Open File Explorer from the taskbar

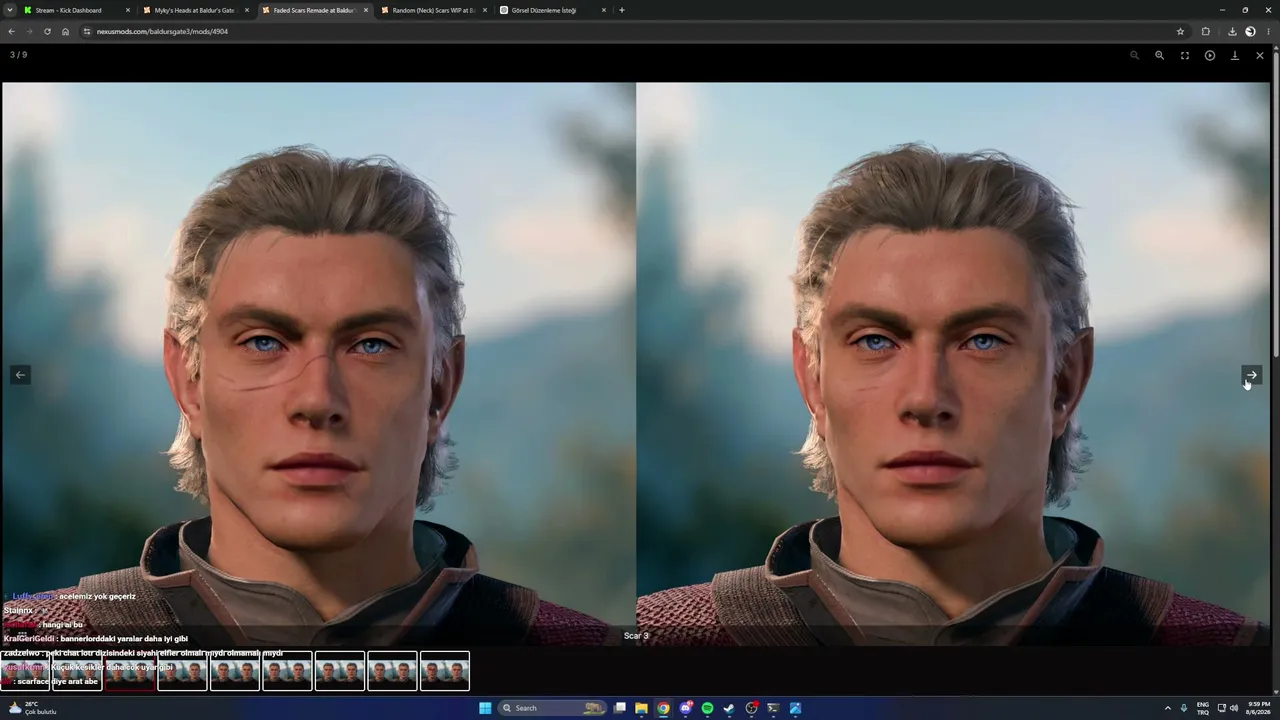641,708
